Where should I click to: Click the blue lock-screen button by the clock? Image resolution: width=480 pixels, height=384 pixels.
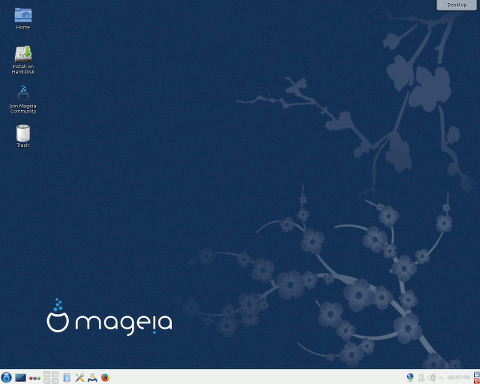(477, 374)
